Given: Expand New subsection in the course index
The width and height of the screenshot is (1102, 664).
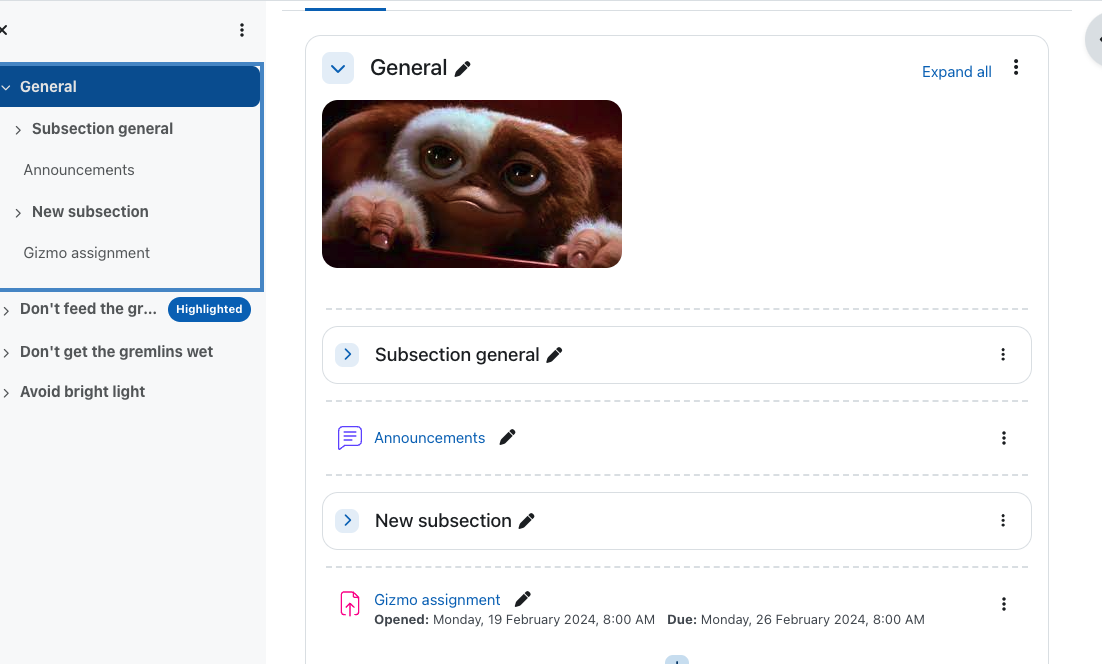Looking at the screenshot, I should click(x=18, y=213).
